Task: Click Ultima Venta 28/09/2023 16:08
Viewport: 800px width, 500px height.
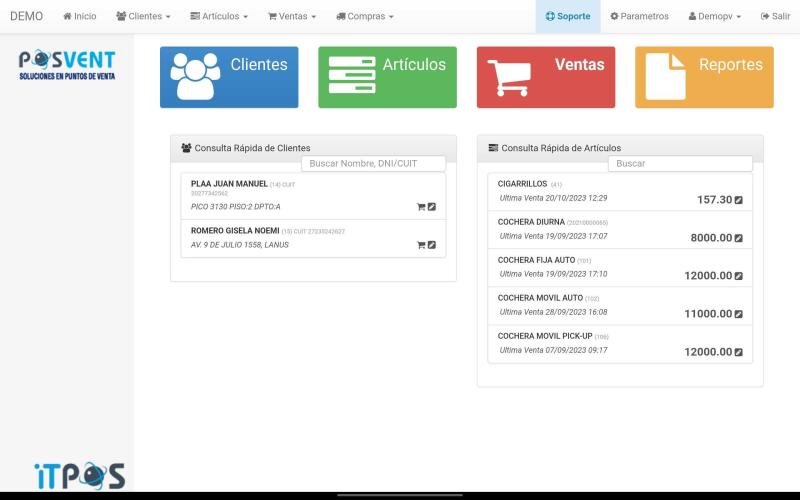Action: [554, 312]
